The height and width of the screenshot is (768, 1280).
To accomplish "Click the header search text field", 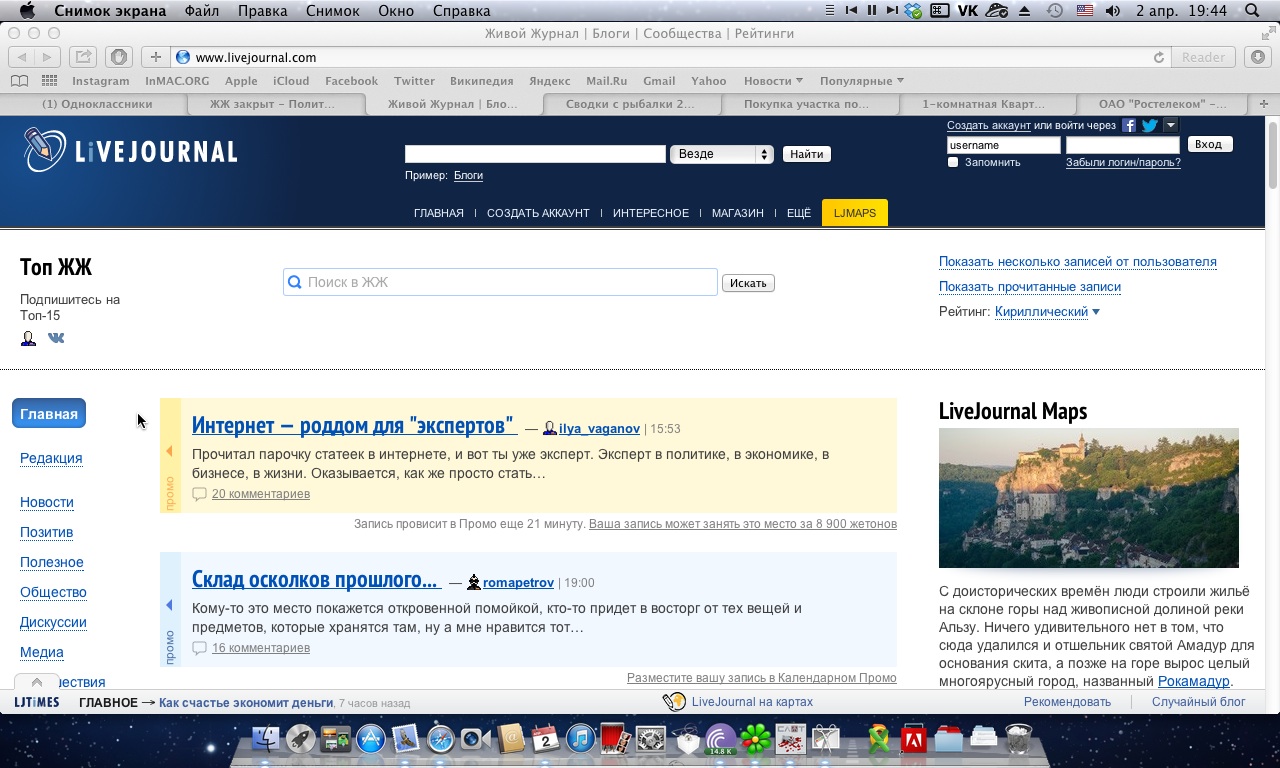I will point(535,154).
